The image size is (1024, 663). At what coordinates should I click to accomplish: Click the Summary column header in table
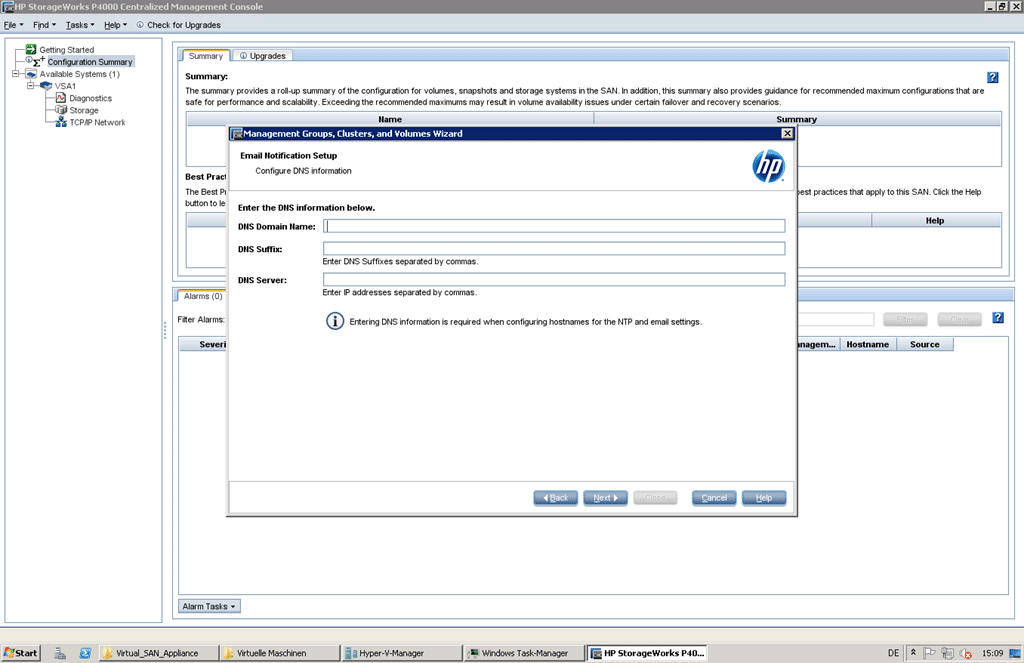coord(797,119)
